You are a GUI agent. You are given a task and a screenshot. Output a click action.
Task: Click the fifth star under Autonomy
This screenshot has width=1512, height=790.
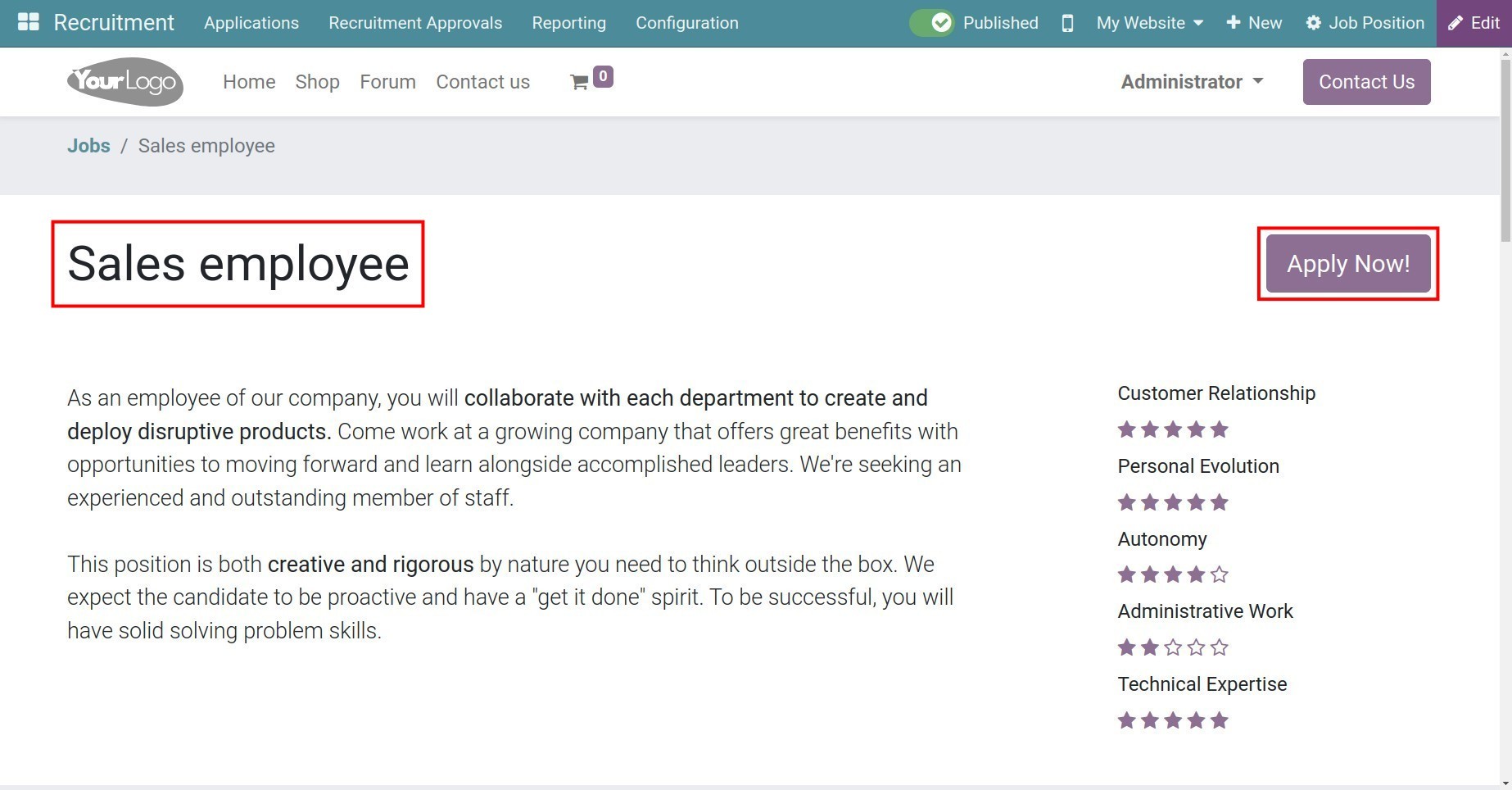(x=1219, y=574)
